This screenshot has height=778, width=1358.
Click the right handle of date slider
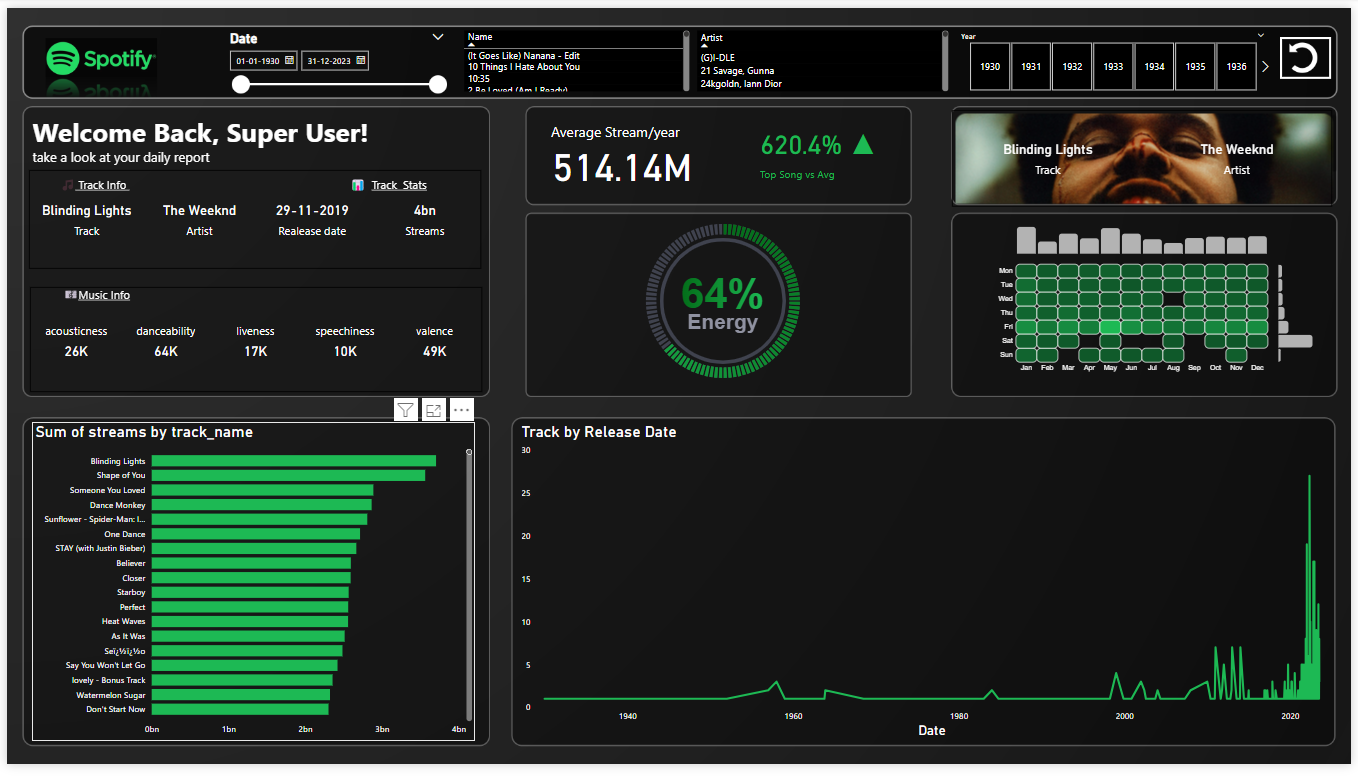pos(438,85)
